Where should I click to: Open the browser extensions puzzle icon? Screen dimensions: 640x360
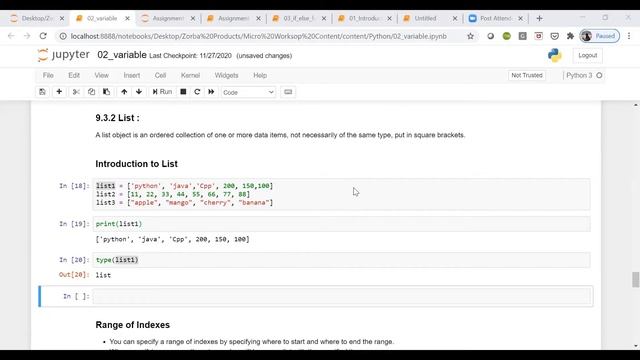(x=570, y=36)
